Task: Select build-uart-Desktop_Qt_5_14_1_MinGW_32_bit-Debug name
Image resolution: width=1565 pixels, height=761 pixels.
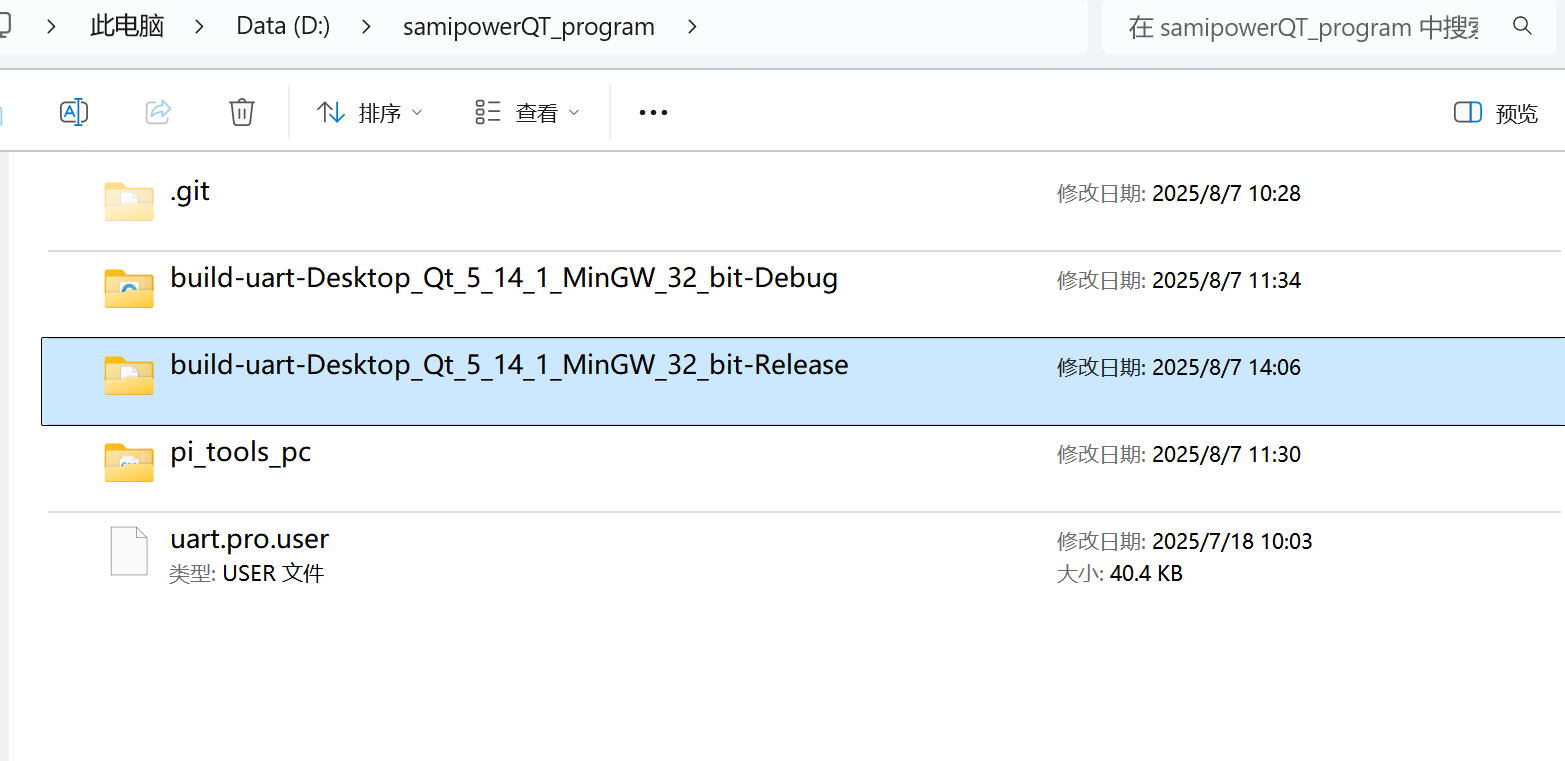Action: 504,278
